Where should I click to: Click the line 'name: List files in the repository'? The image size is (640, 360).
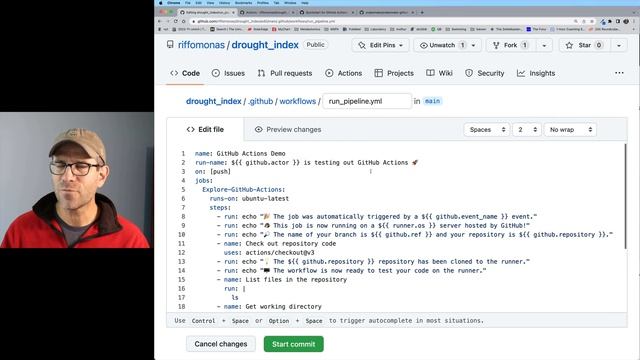coord(285,280)
